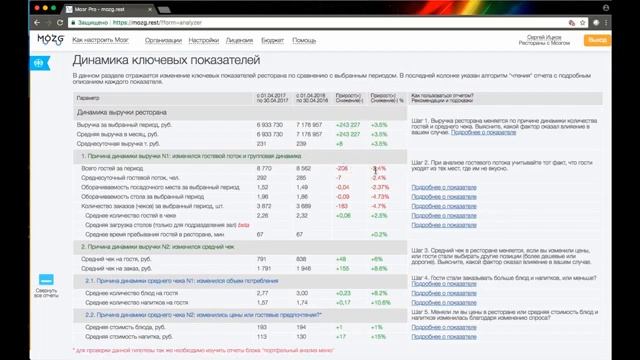Viewport: 640px width, 360px height.
Task: Click the orange Выход button
Action: tap(597, 40)
